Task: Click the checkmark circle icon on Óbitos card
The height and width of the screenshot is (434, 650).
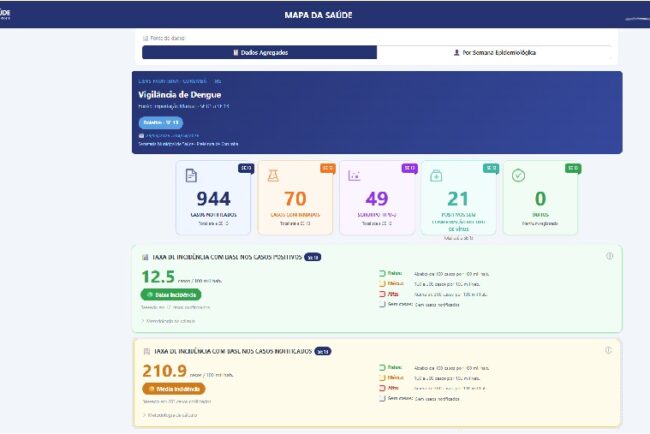Action: click(x=517, y=176)
